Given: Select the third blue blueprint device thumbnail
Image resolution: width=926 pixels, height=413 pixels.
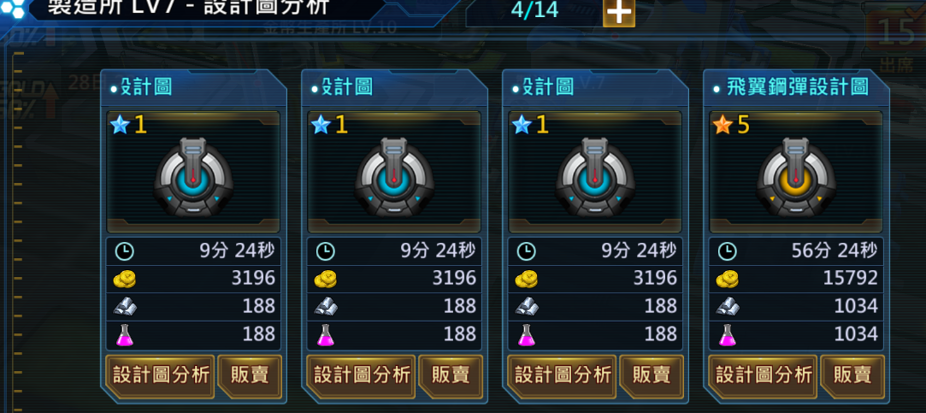Looking at the screenshot, I should coord(595,177).
